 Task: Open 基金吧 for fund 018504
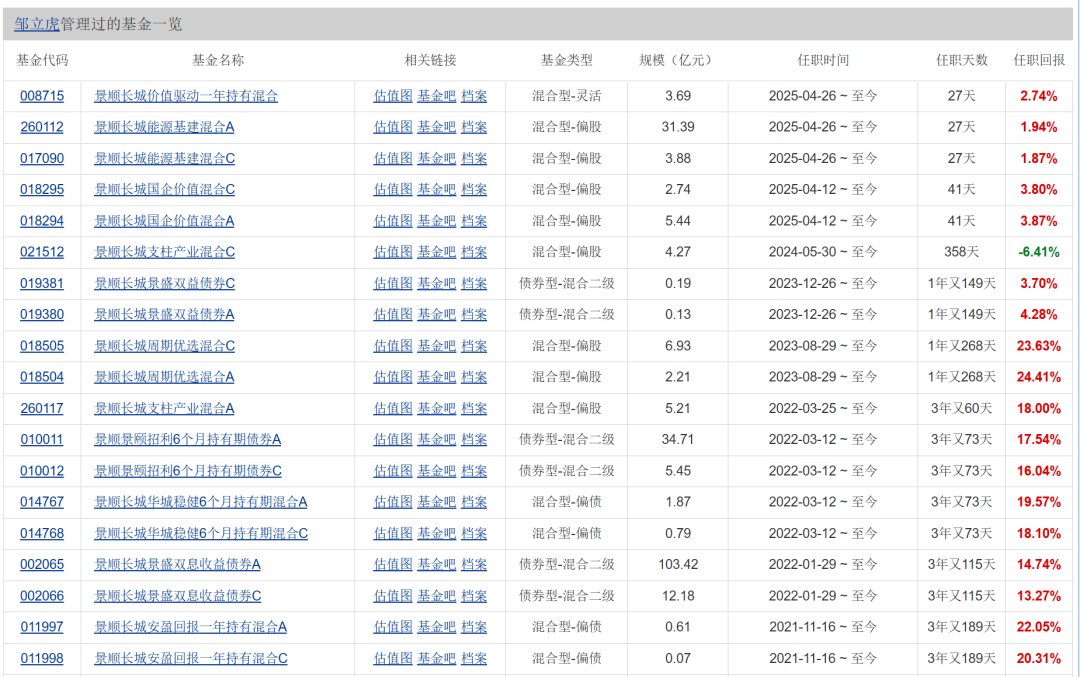coord(437,377)
